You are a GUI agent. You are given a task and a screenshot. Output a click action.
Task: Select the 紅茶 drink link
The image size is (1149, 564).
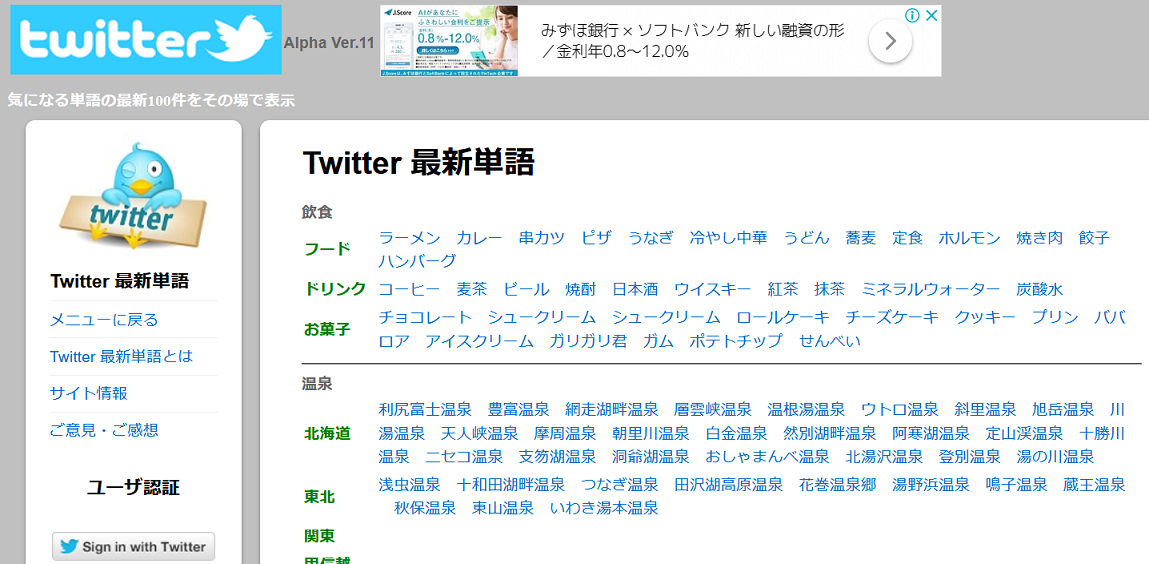point(783,289)
